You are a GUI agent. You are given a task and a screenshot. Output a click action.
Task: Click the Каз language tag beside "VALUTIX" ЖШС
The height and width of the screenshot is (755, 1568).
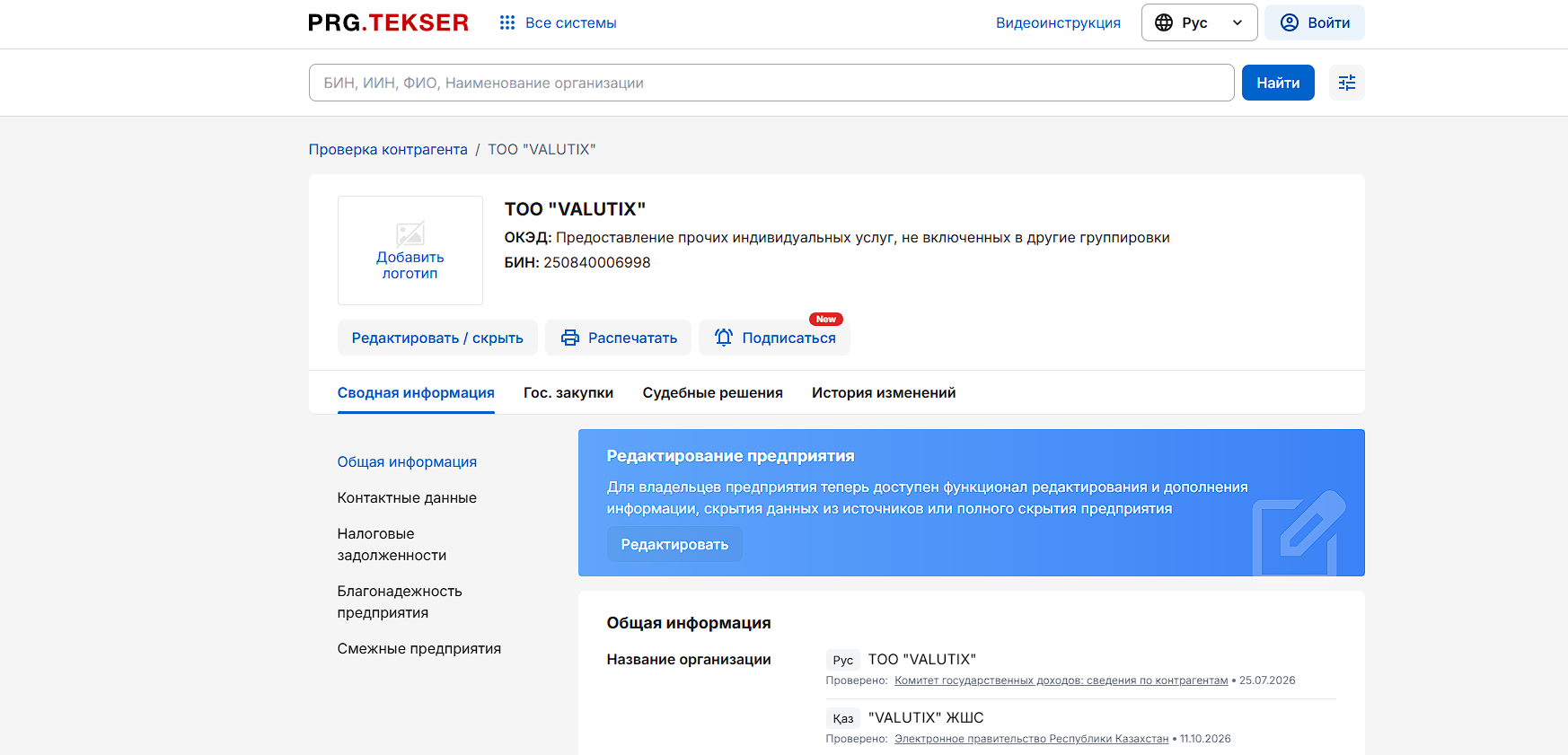point(842,718)
